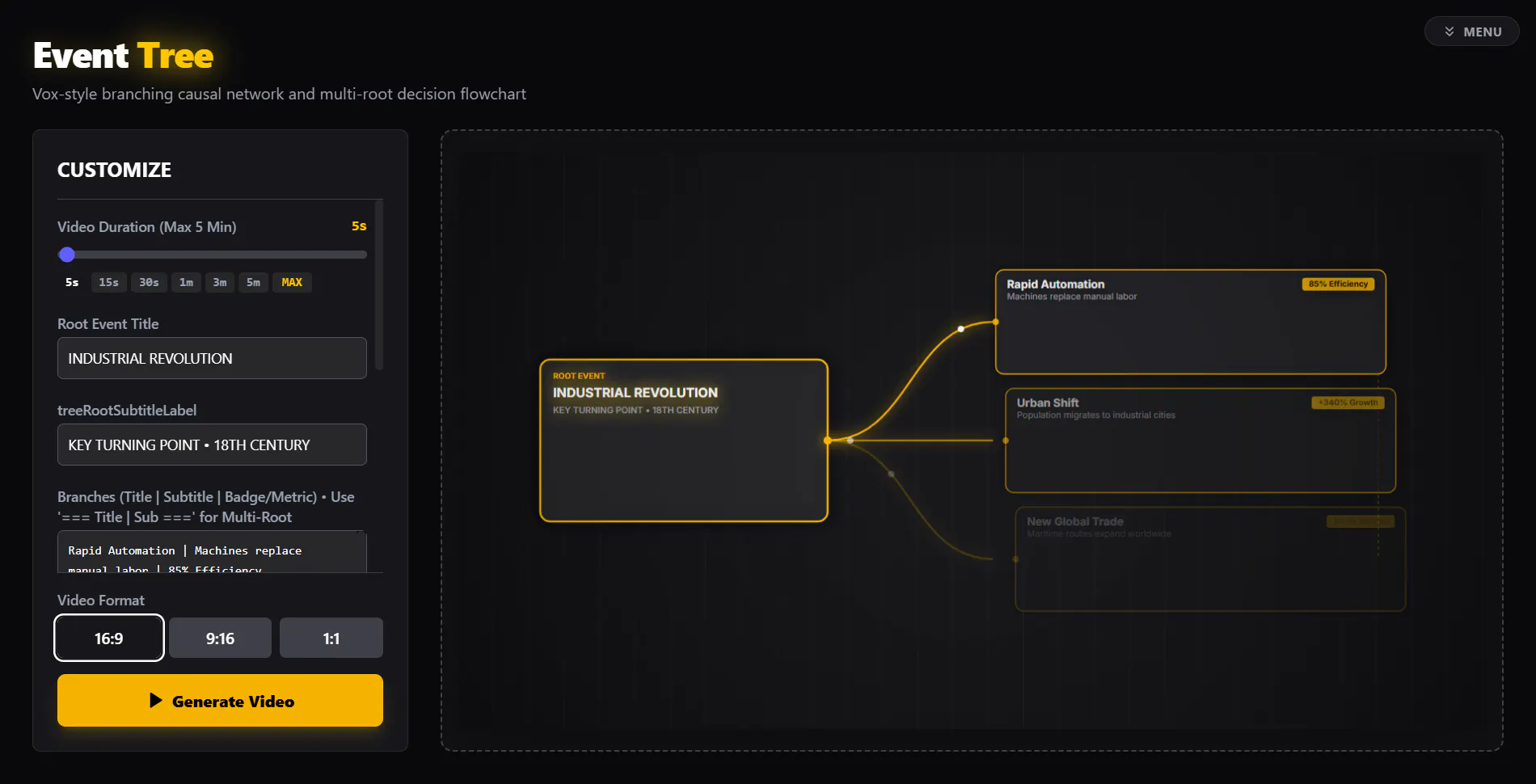Screen dimensions: 1536x784
Task: Open the MENU dropdown button
Action: [1471, 32]
